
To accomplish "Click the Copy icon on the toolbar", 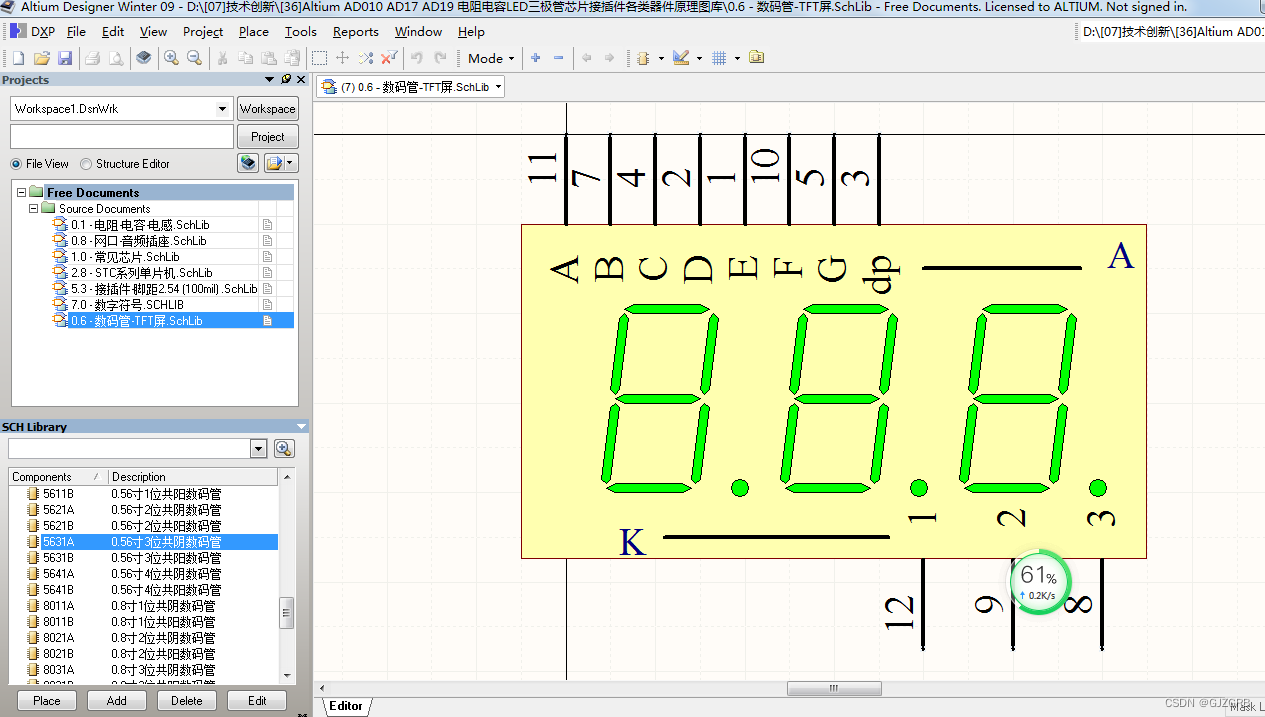I will (x=247, y=57).
